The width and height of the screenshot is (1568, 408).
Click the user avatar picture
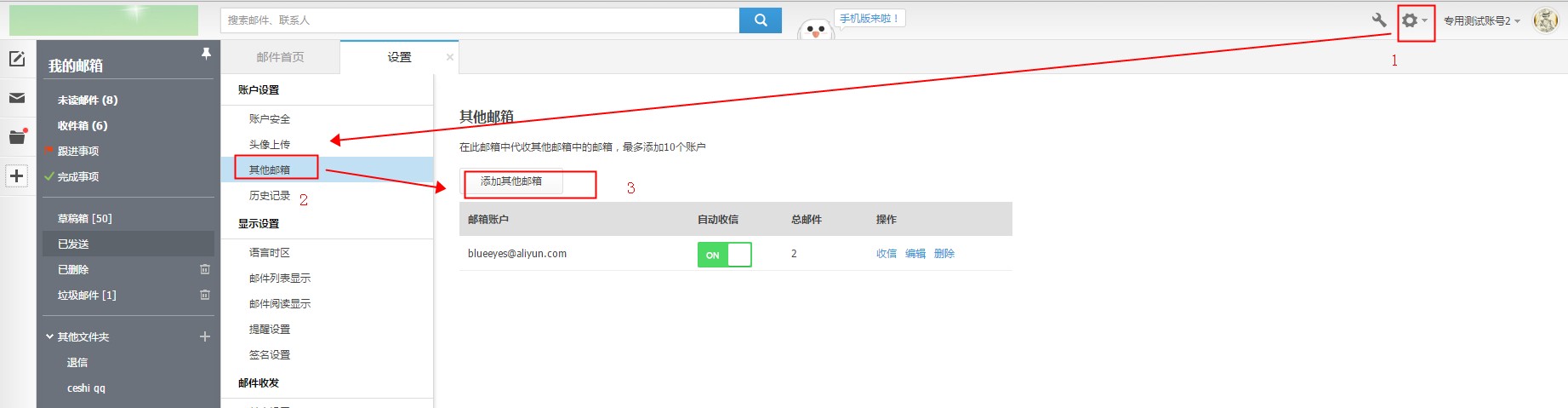pos(1545,20)
